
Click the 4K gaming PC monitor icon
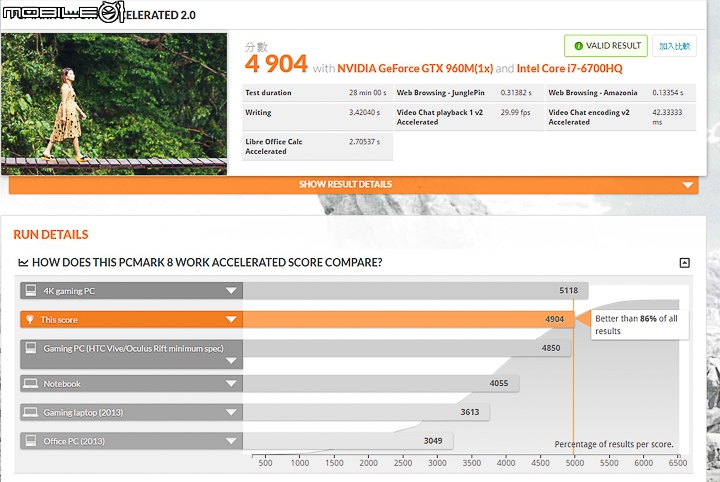(31, 291)
